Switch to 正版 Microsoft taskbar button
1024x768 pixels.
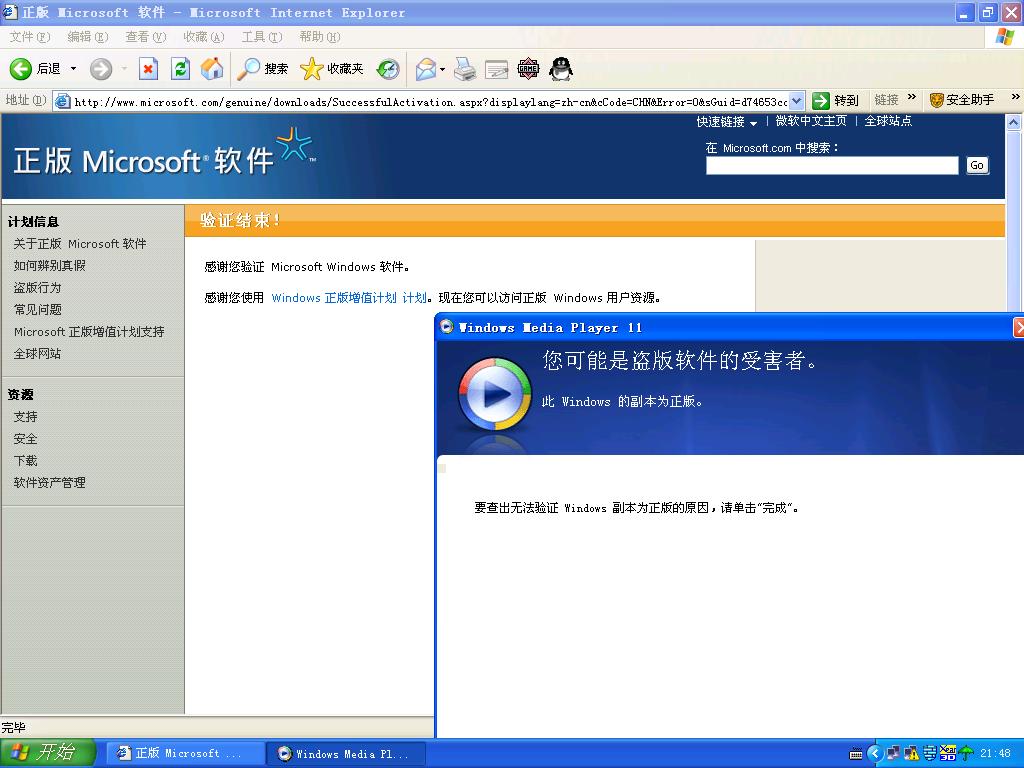185,754
